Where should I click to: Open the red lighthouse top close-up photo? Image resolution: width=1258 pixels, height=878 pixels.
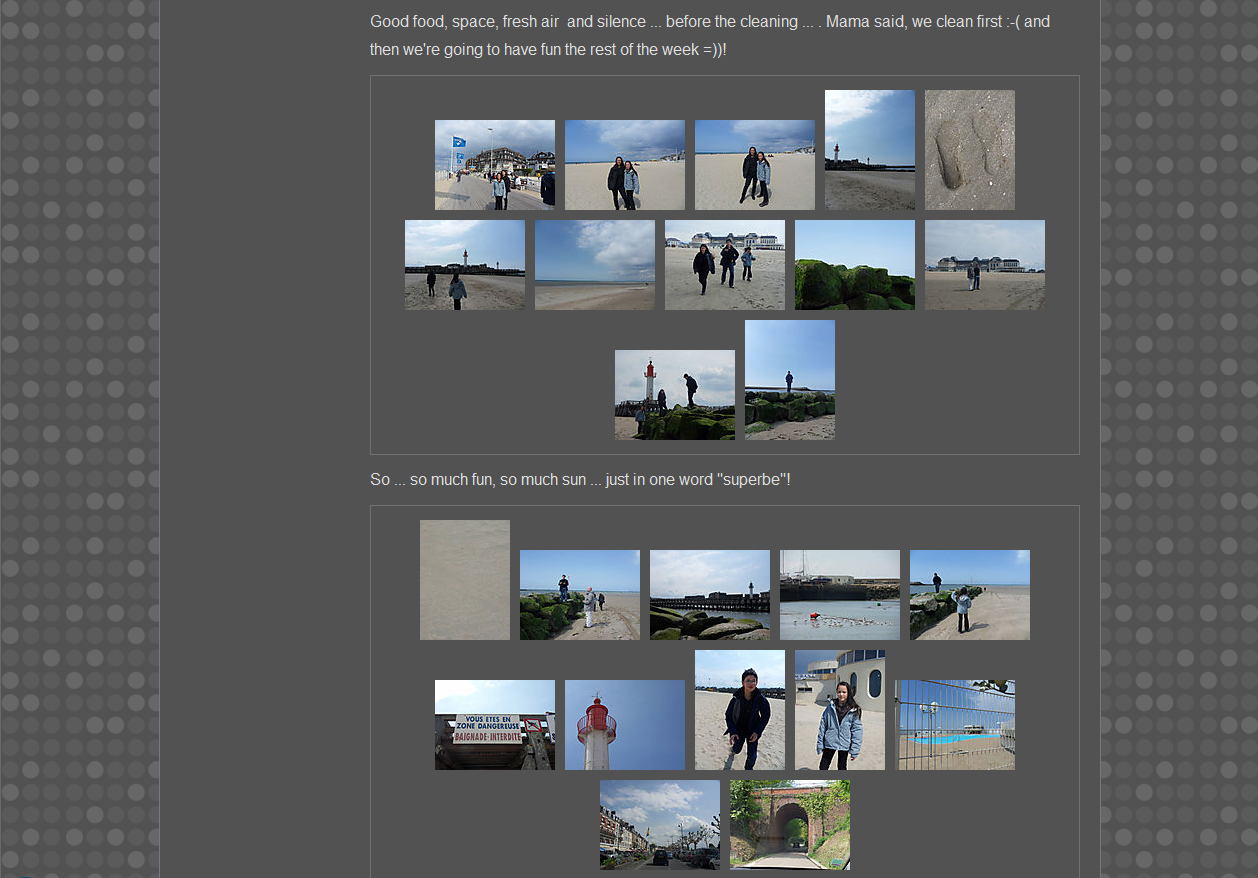point(624,725)
